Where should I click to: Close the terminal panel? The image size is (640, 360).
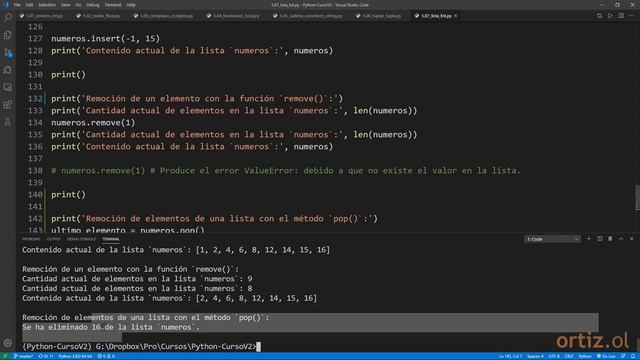[x=631, y=239]
